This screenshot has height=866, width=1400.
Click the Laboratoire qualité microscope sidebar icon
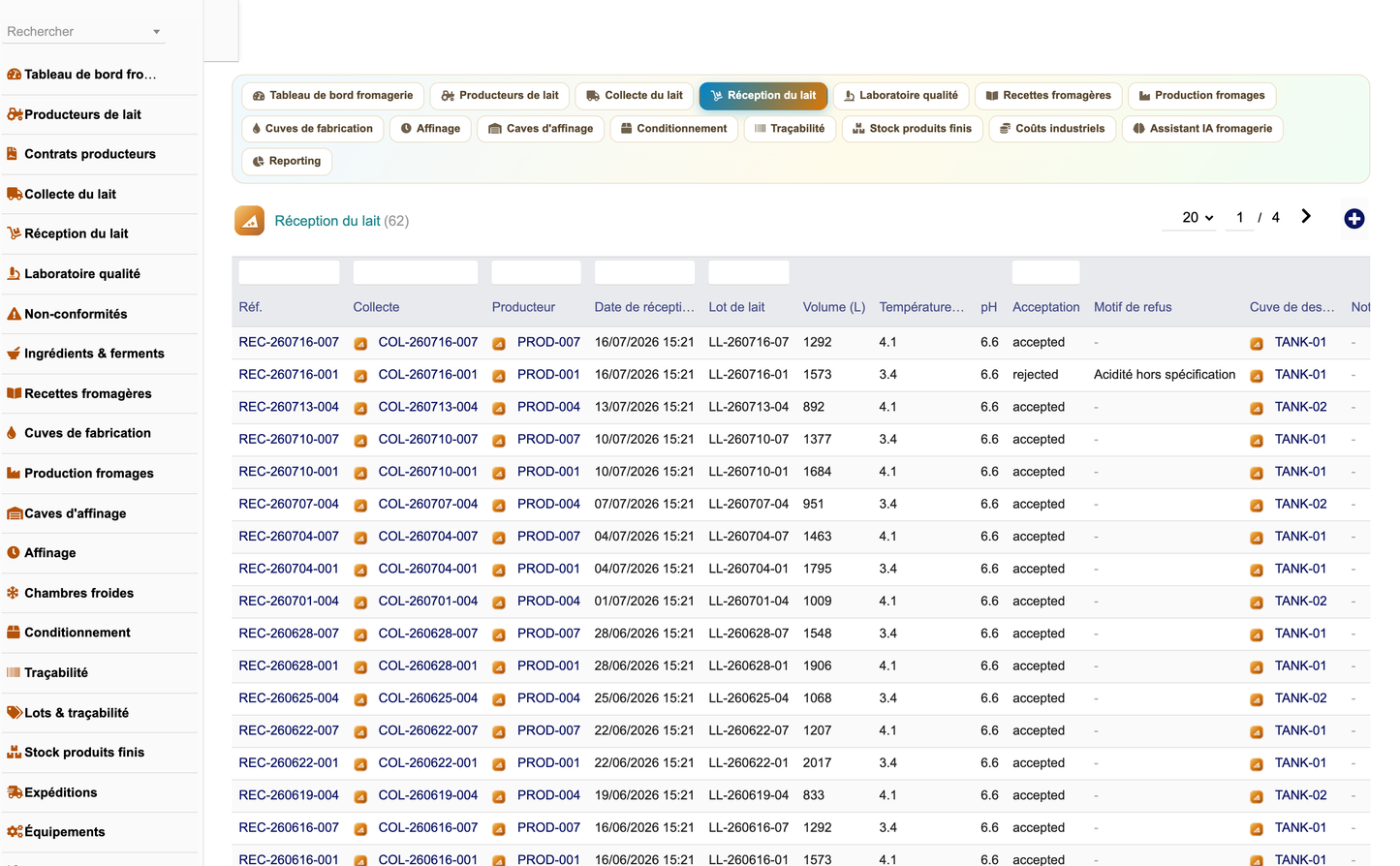(x=14, y=273)
